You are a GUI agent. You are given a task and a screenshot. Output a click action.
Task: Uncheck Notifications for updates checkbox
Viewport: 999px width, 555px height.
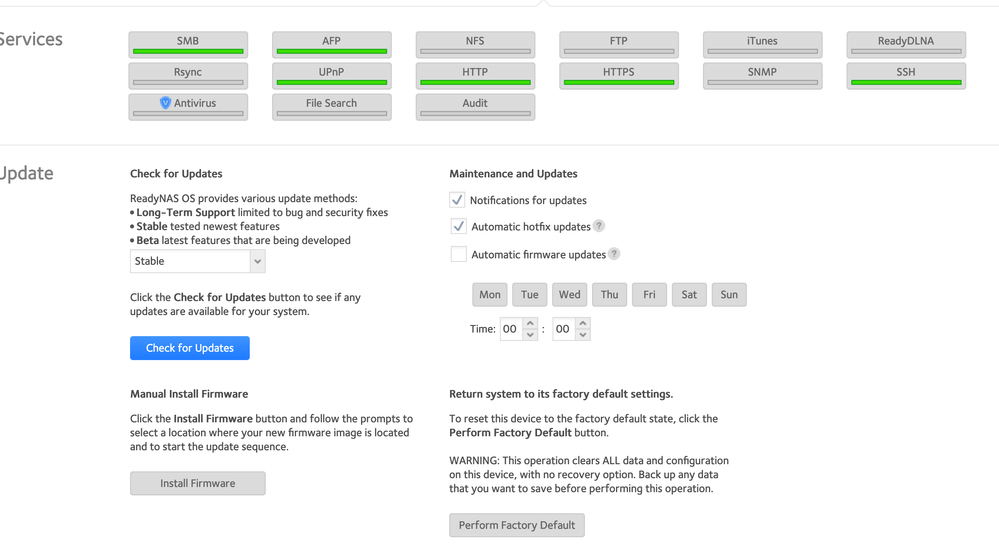pyautogui.click(x=457, y=200)
